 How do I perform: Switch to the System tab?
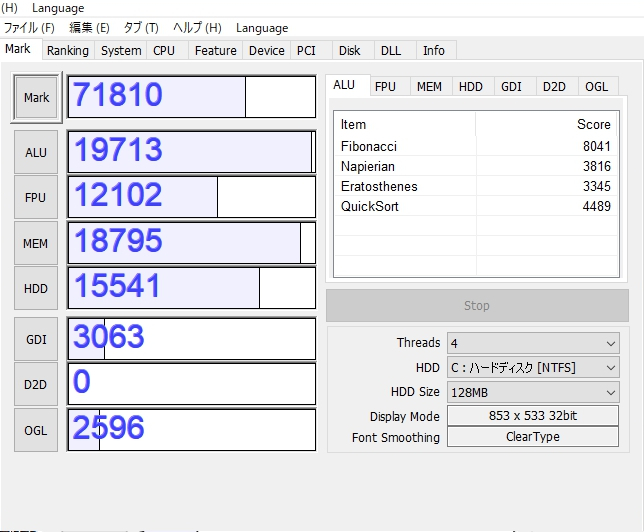click(121, 51)
